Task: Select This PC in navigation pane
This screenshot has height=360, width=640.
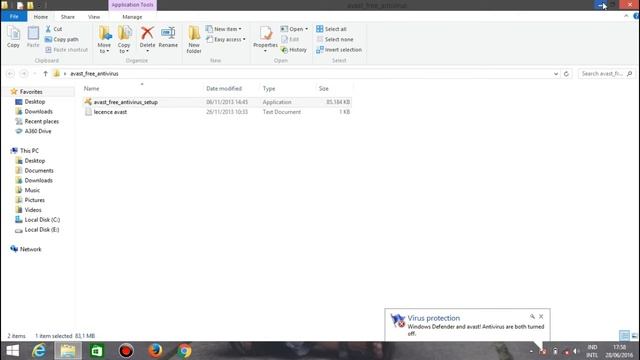Action: (29, 151)
